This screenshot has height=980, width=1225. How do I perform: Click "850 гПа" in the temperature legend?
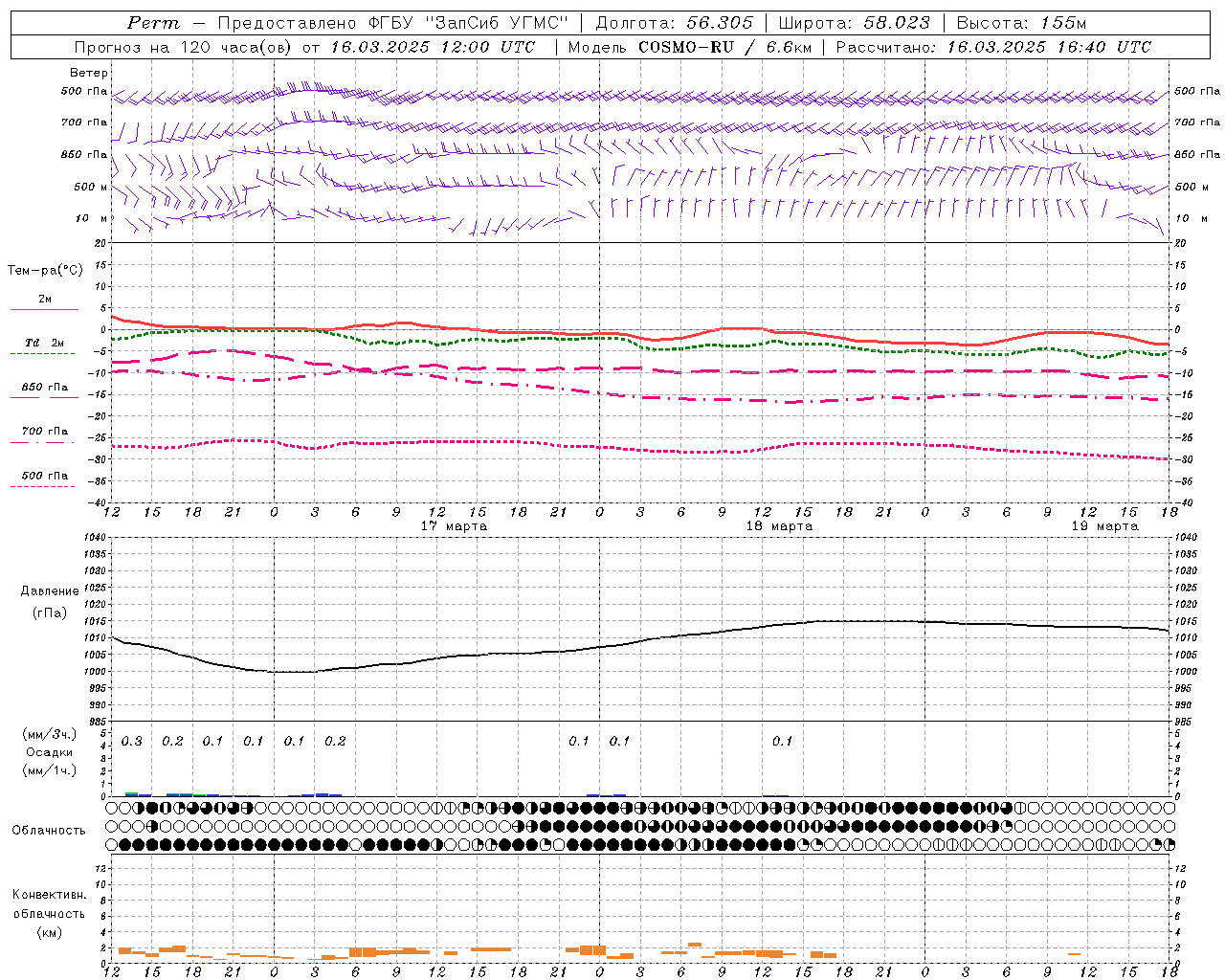click(x=45, y=388)
